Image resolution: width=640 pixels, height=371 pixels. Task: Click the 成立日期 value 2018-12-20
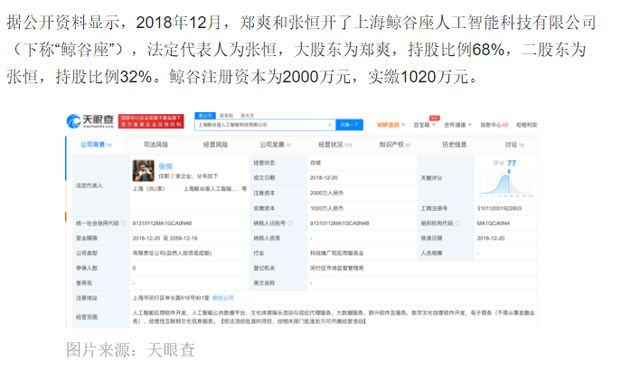(x=324, y=178)
